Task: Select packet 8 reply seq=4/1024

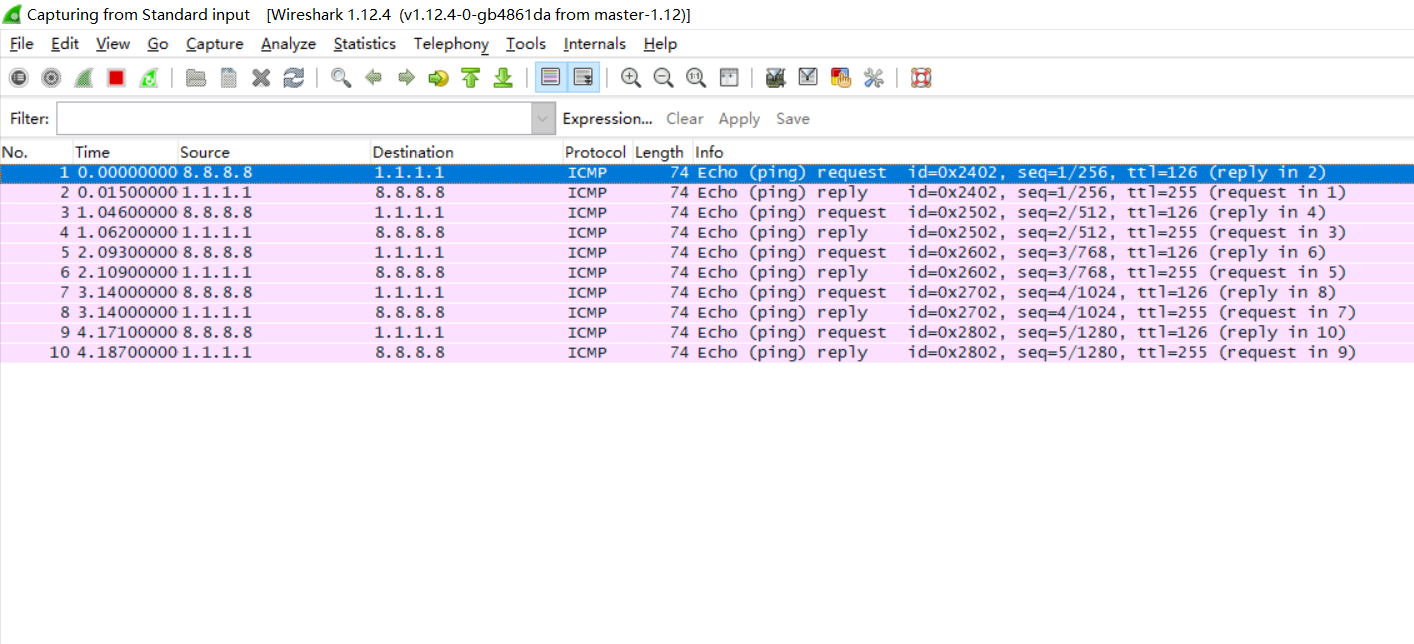Action: (707, 312)
